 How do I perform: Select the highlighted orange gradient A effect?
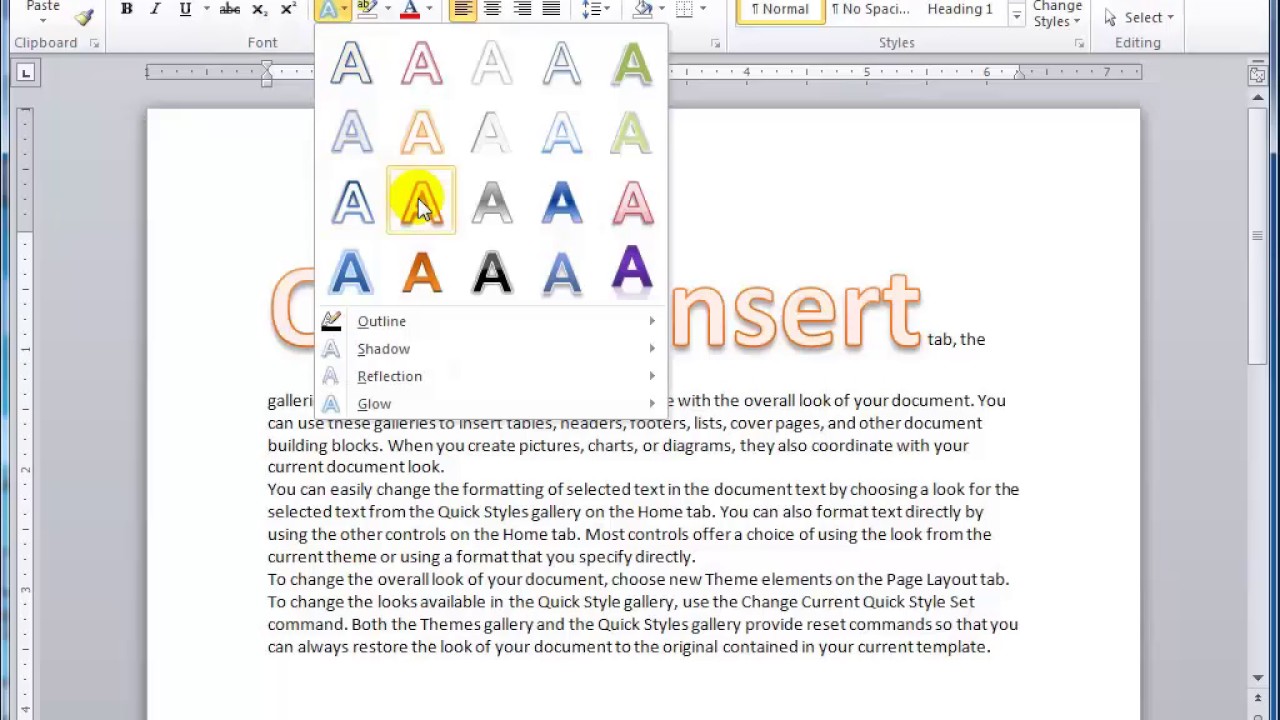pos(421,201)
